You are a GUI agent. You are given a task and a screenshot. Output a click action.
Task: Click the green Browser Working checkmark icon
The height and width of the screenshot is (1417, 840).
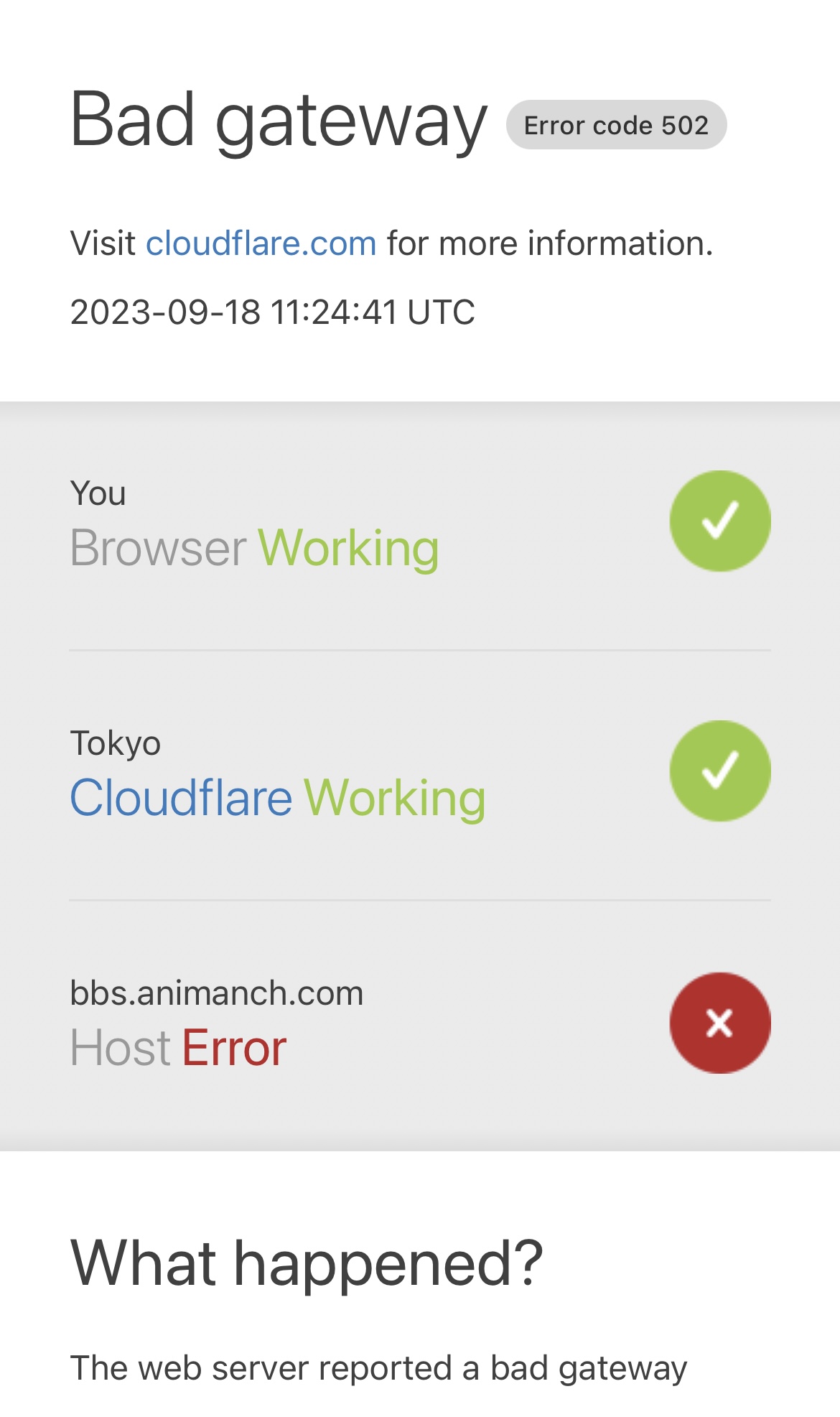tap(720, 521)
